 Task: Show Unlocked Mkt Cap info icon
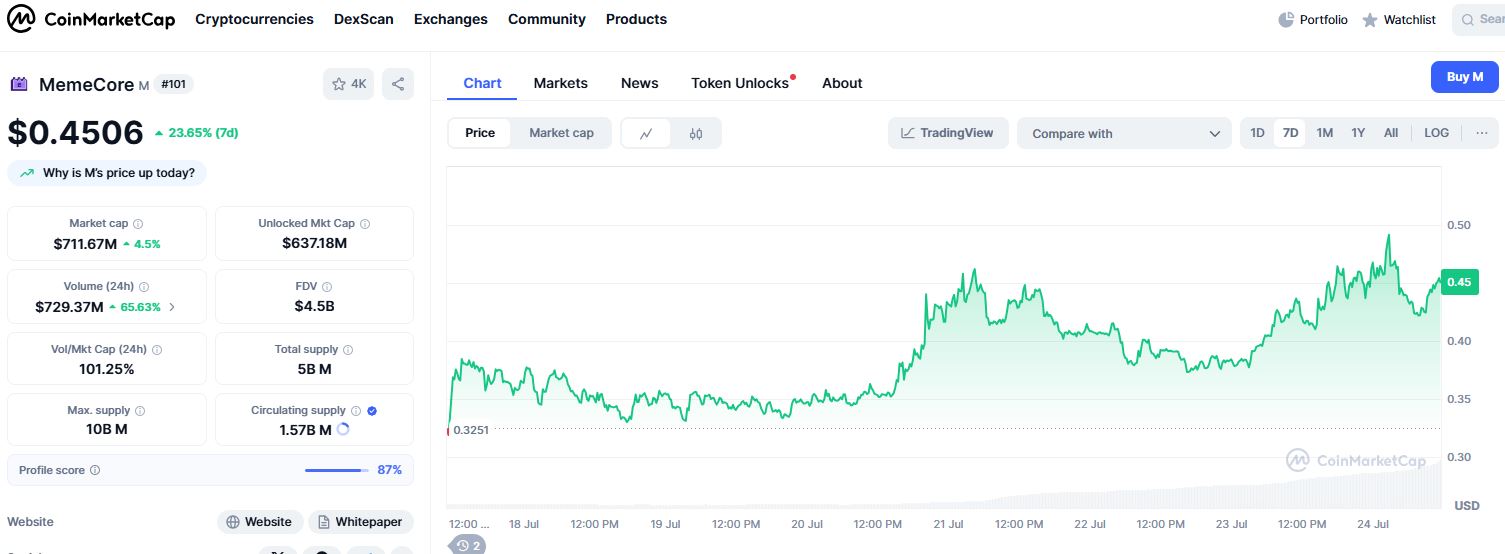point(365,224)
